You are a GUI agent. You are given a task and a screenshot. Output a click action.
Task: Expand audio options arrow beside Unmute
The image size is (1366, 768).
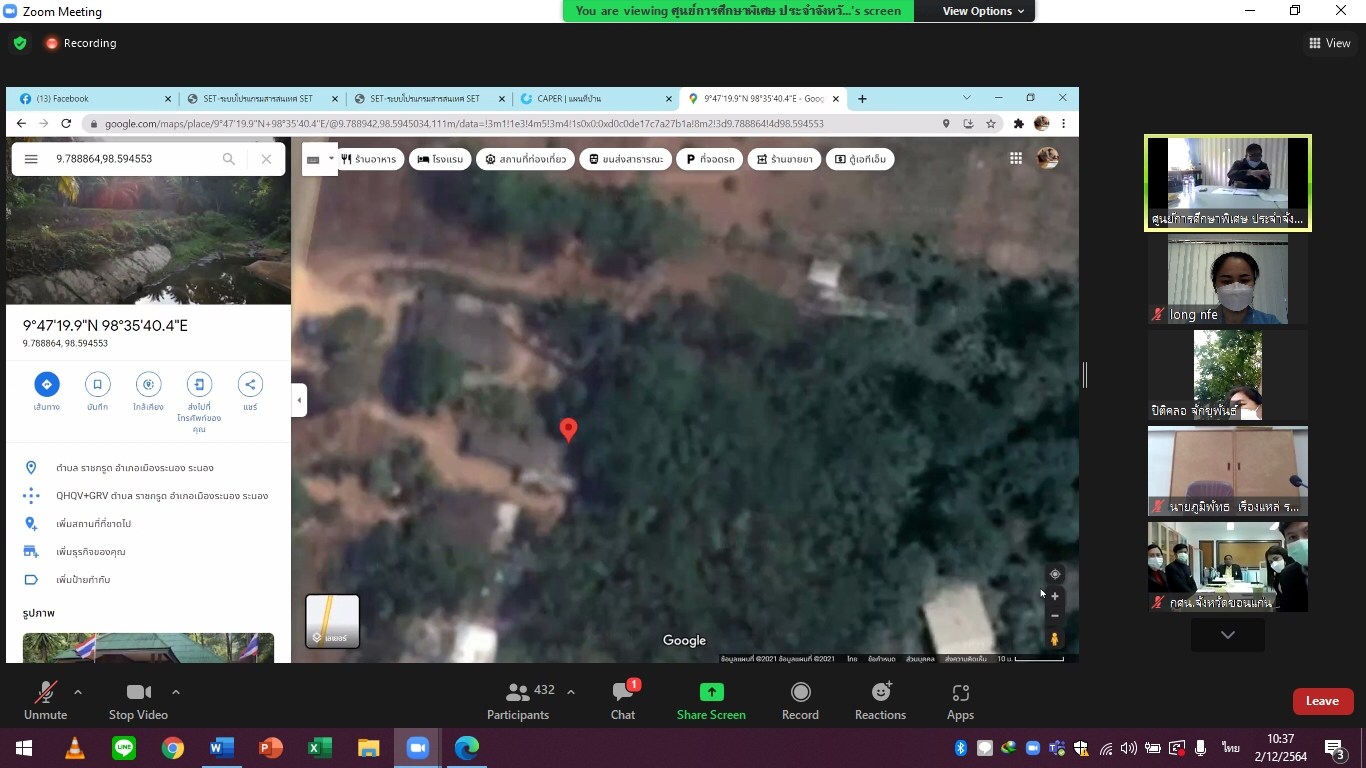[78, 692]
